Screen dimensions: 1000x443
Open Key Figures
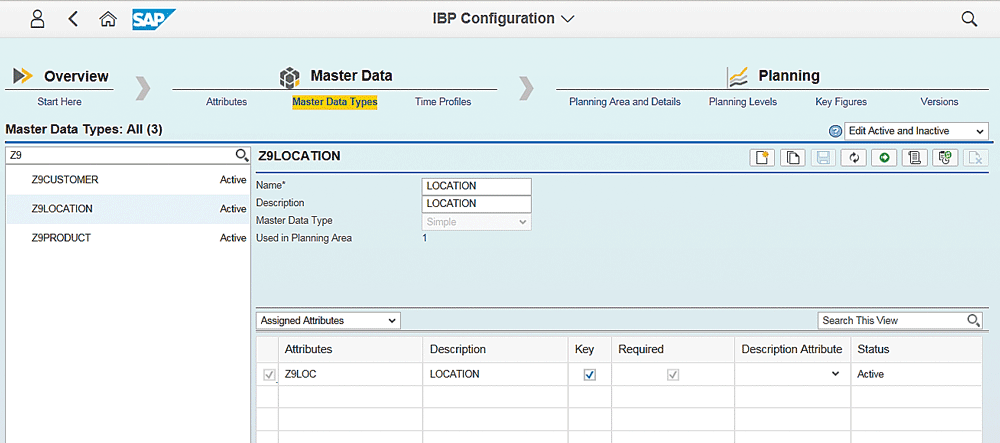click(x=841, y=101)
